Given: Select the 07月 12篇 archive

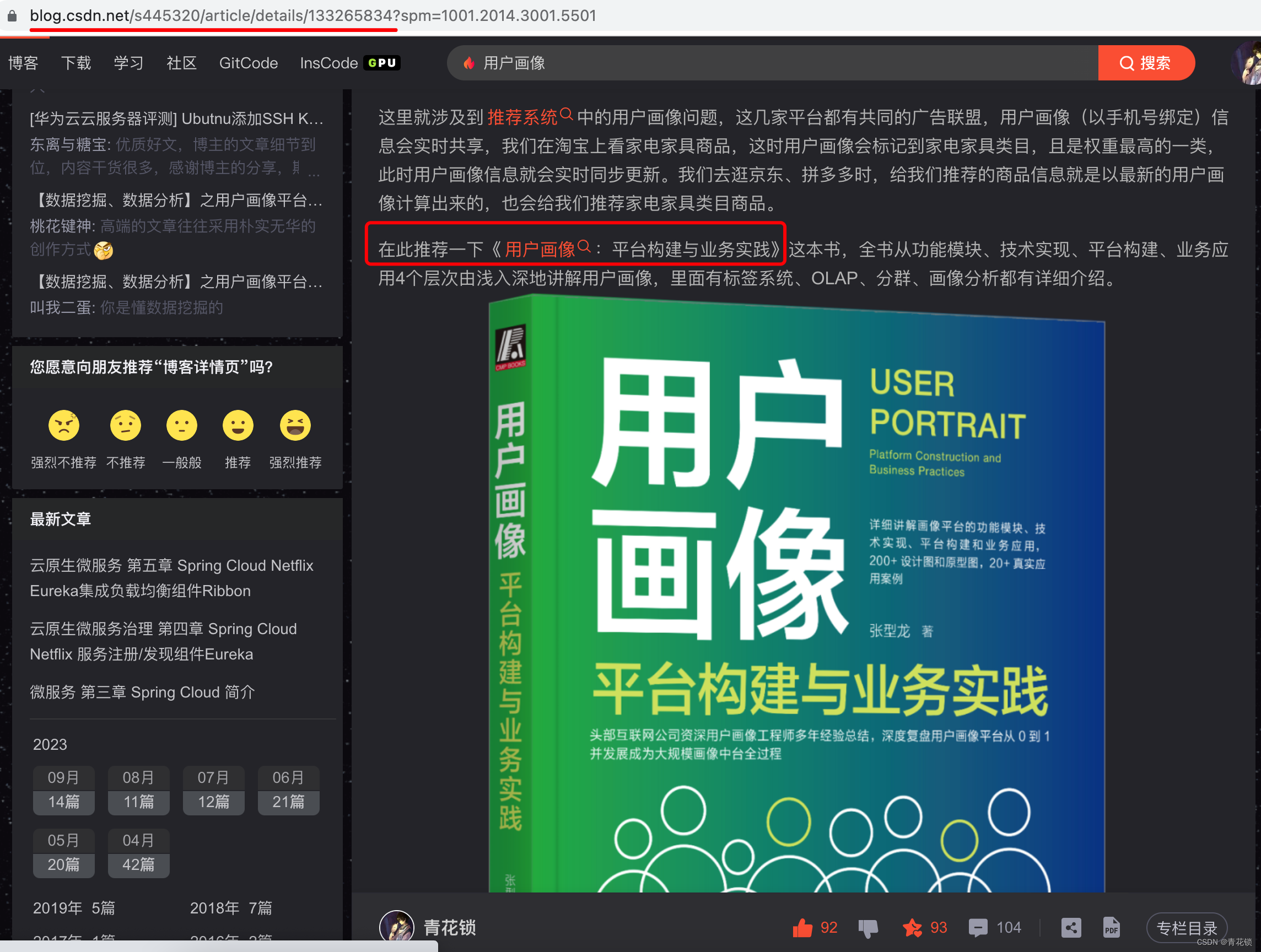Looking at the screenshot, I should pos(214,790).
